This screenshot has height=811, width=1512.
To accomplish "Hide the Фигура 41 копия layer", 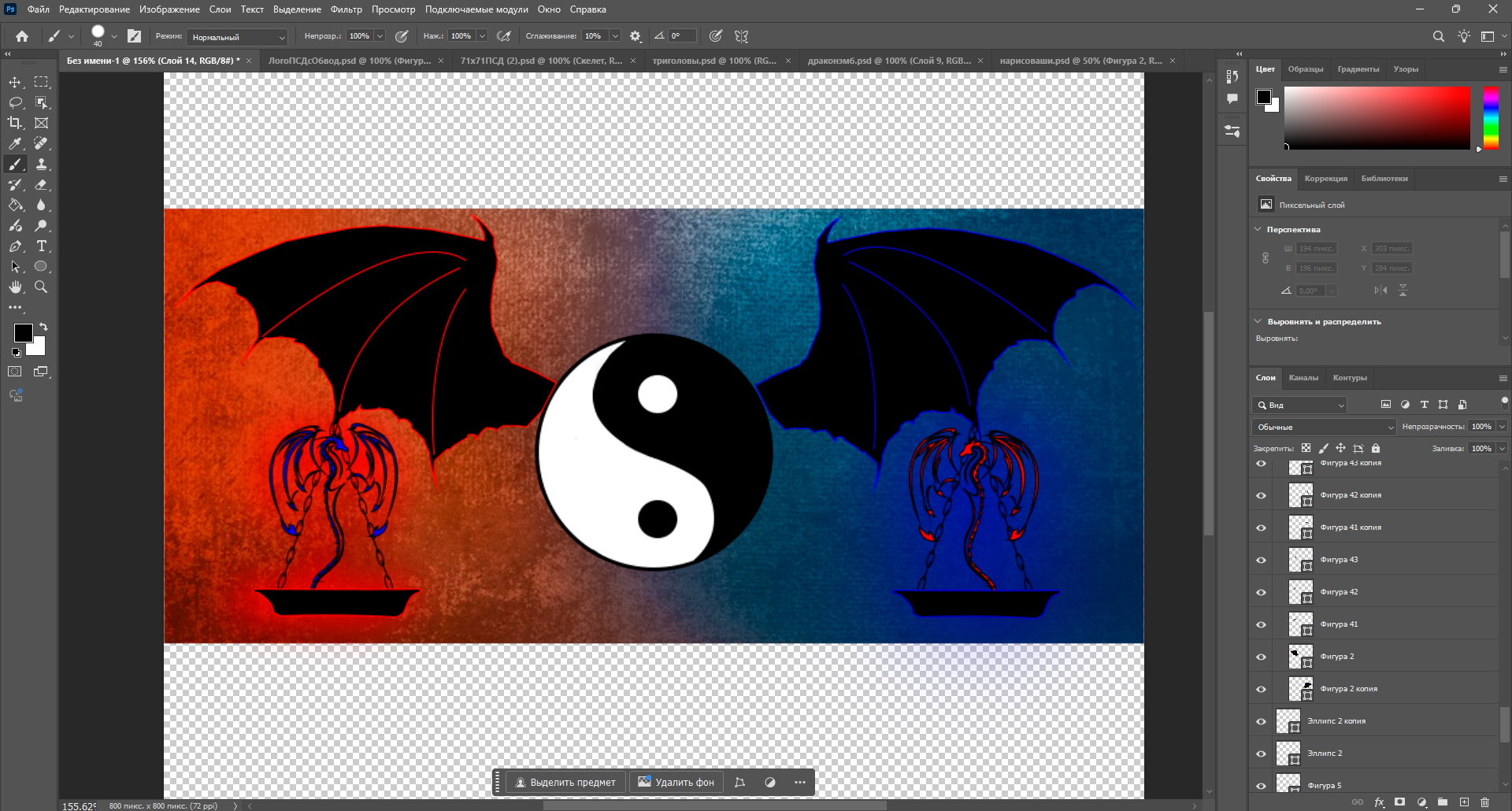I will pos(1261,528).
